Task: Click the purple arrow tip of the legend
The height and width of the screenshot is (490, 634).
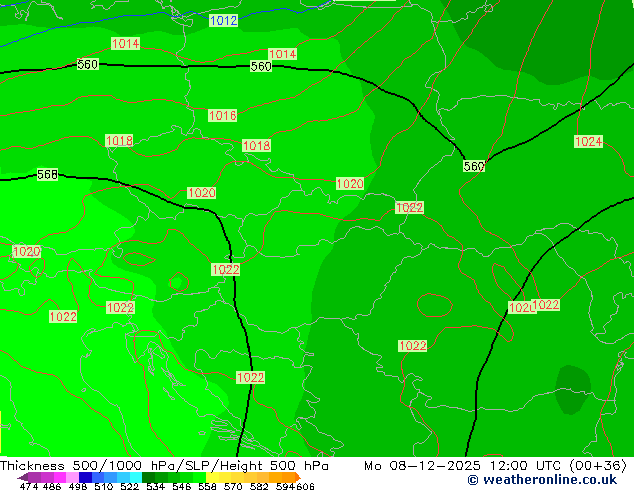Action: pyautogui.click(x=23, y=477)
